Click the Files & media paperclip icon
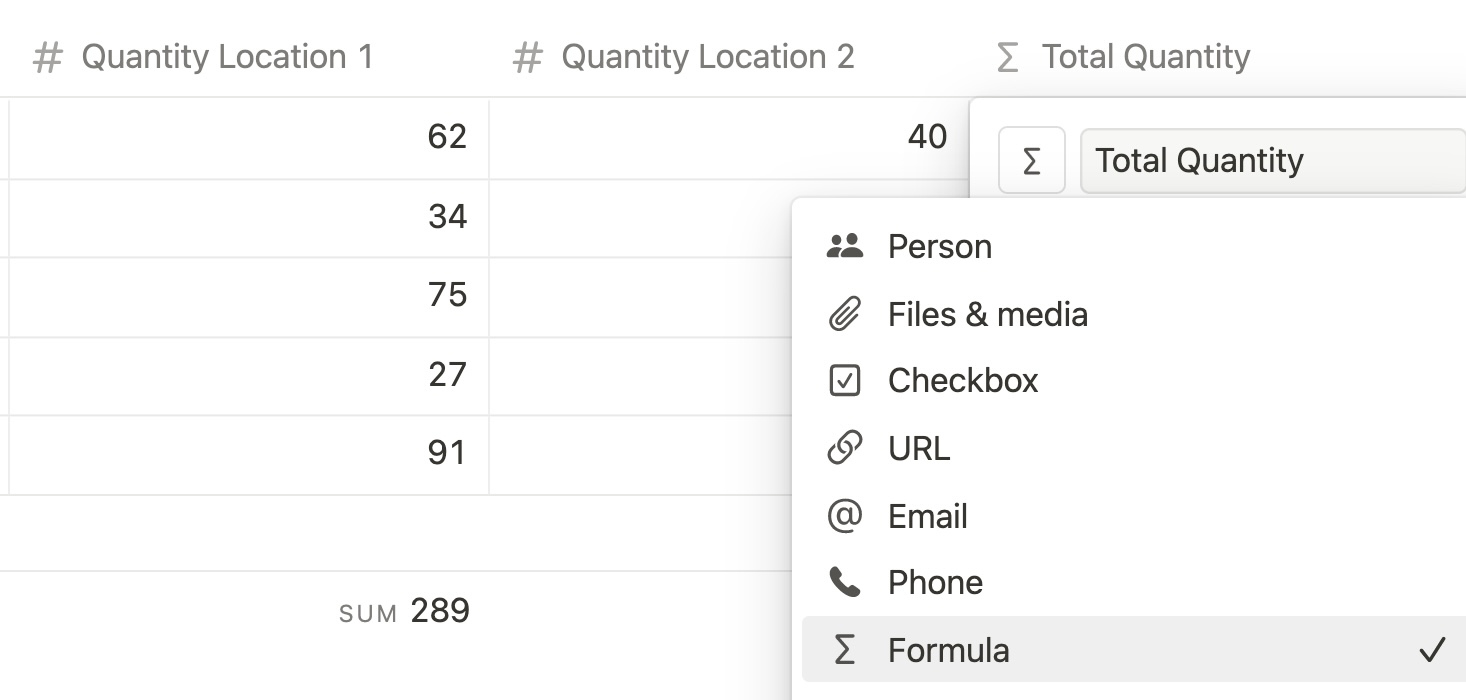The width and height of the screenshot is (1466, 700). pyautogui.click(x=845, y=314)
